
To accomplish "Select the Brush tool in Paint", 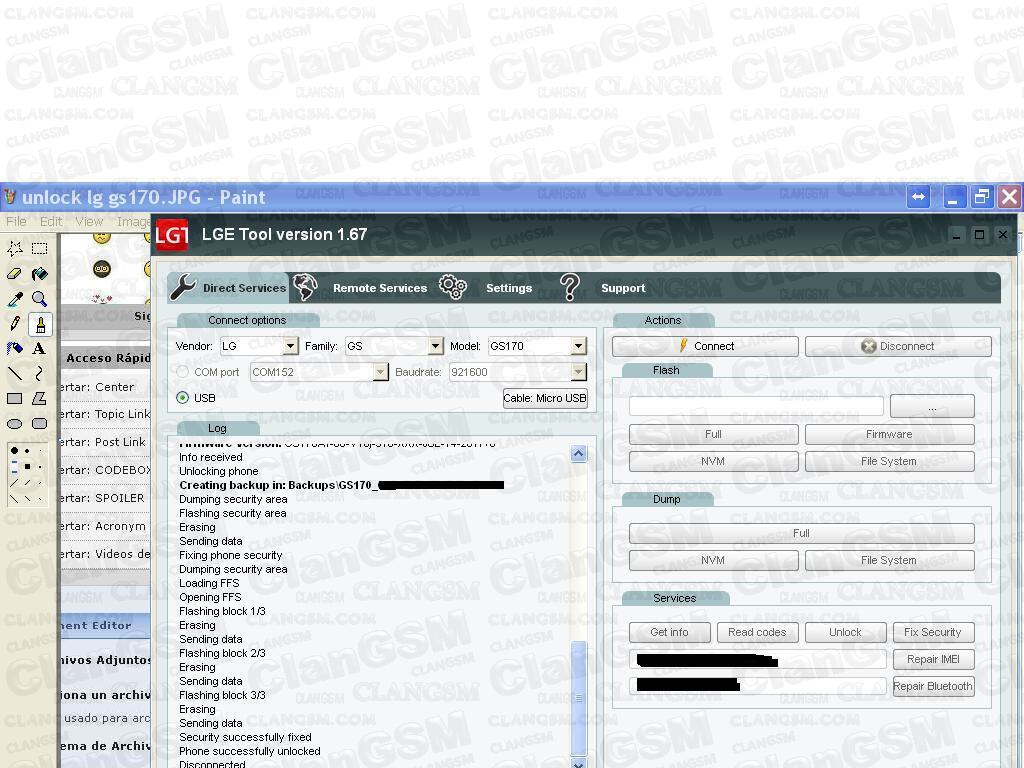I will [40, 323].
